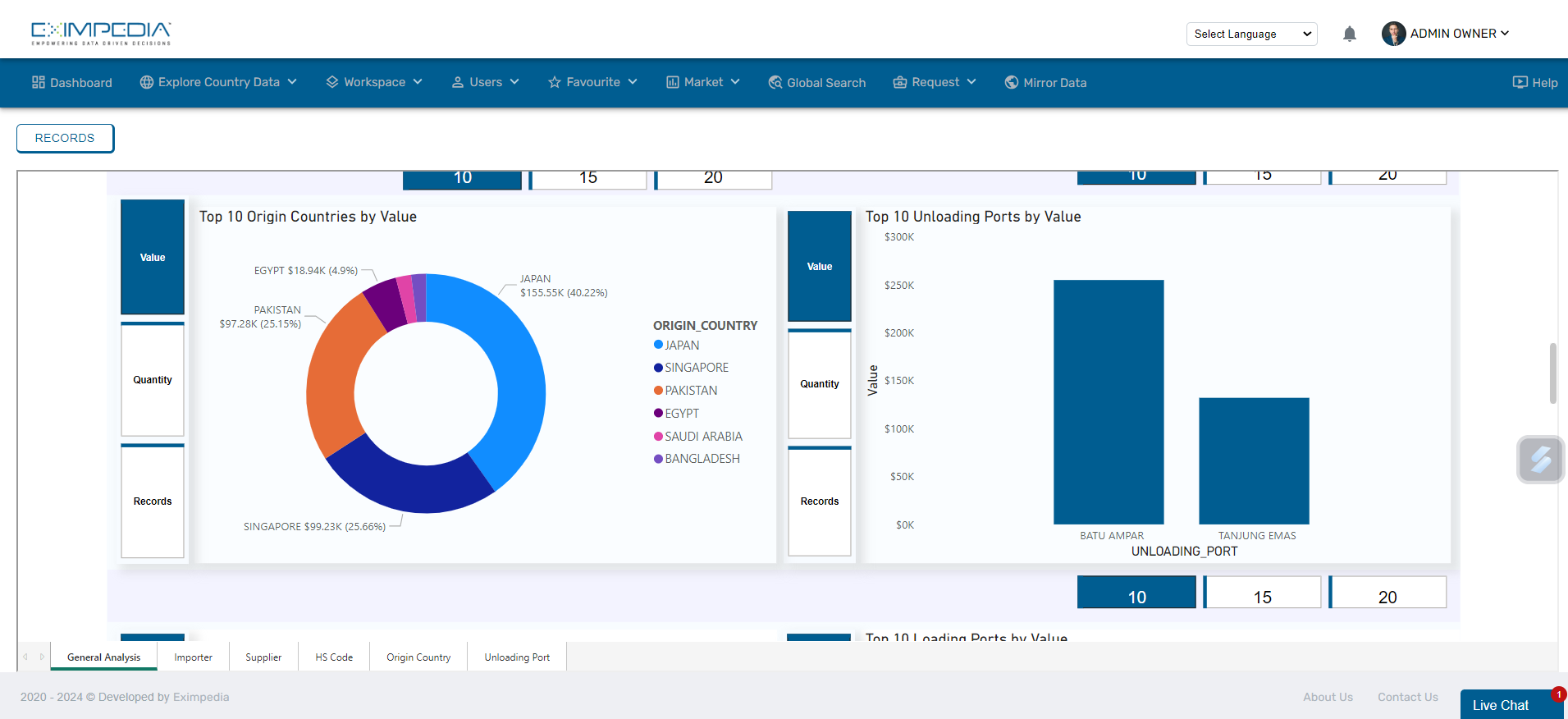Switch to General Analysis tab
The width and height of the screenshot is (1568, 719).
[x=103, y=657]
